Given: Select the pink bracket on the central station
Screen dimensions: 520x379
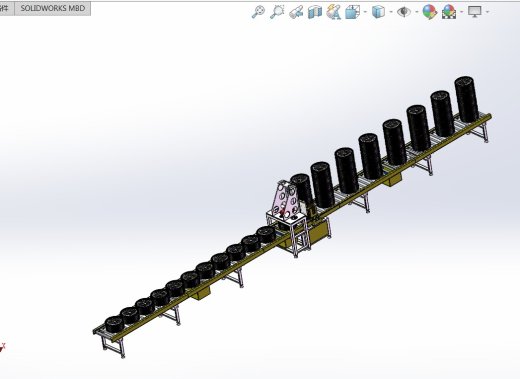Looking at the screenshot, I should coord(287,201).
